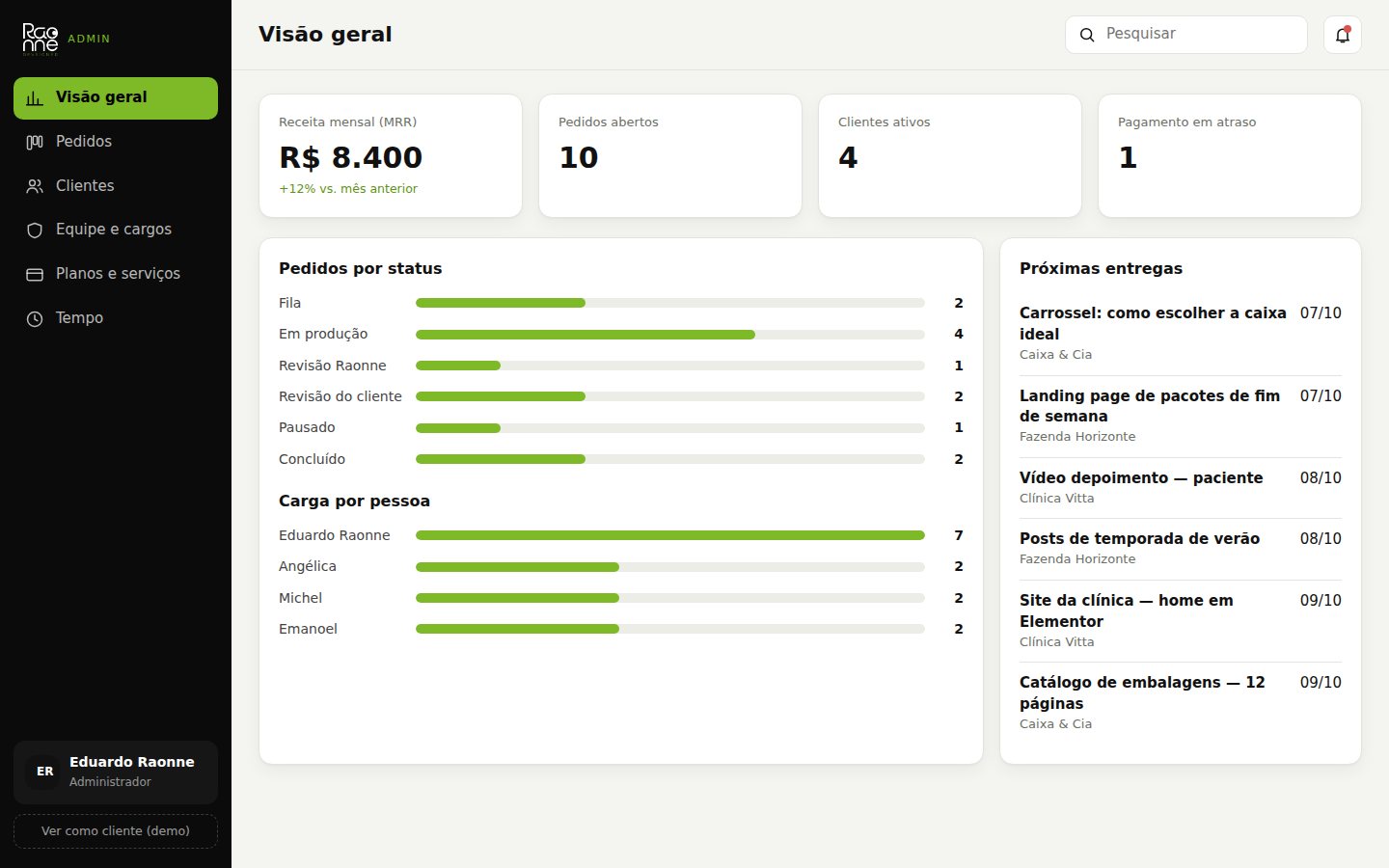Open delivery Carrossel: como escolher a caixa ideal
This screenshot has height=868, width=1389.
(1181, 334)
